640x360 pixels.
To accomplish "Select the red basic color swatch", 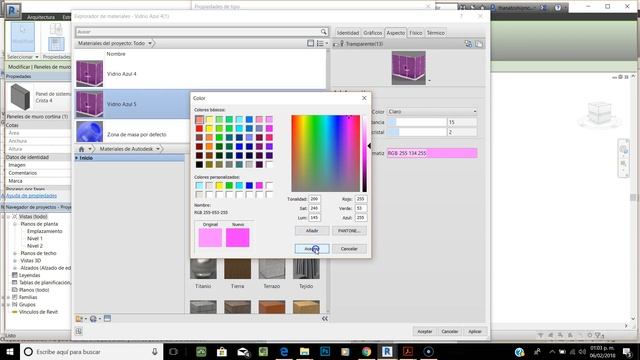I will pyautogui.click(x=199, y=129).
